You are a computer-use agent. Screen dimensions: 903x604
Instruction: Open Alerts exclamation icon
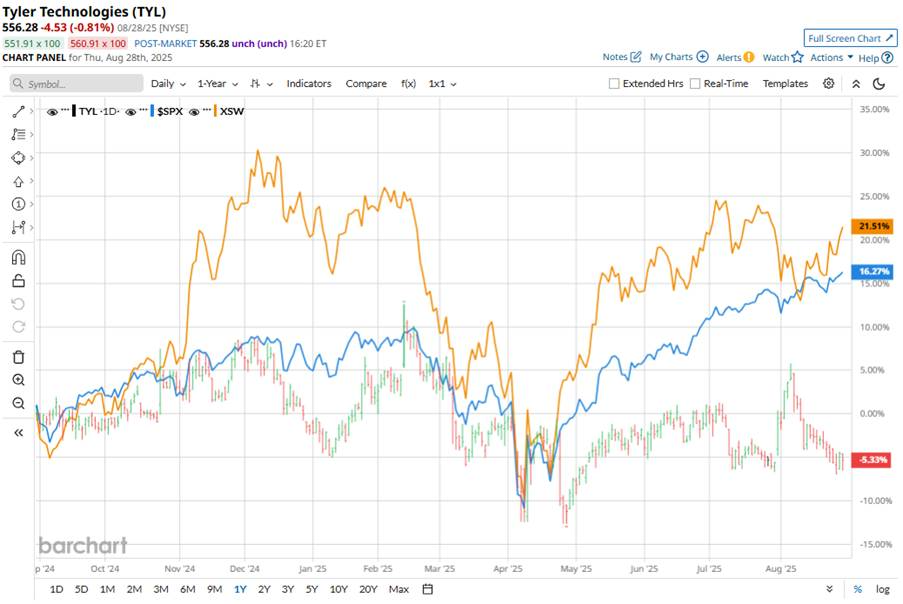tap(749, 57)
